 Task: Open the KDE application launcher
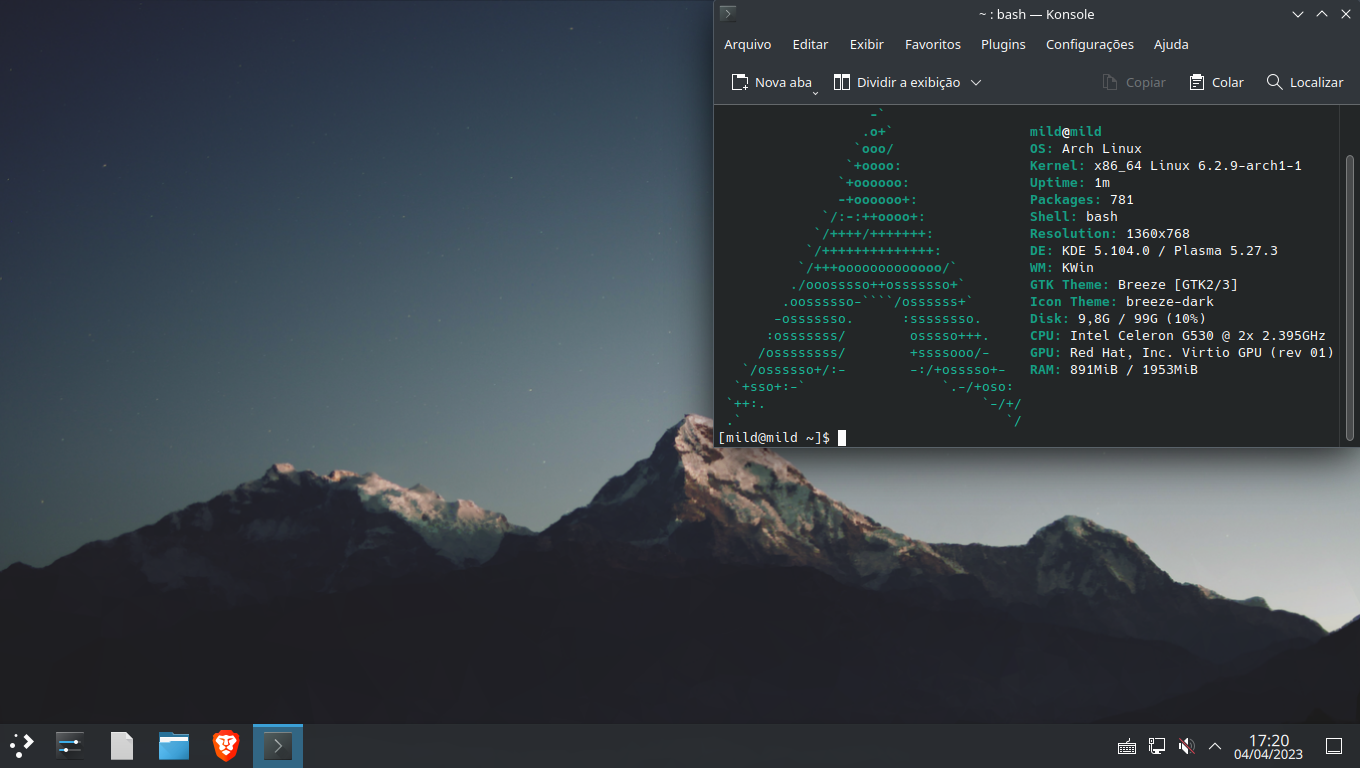(x=22, y=745)
